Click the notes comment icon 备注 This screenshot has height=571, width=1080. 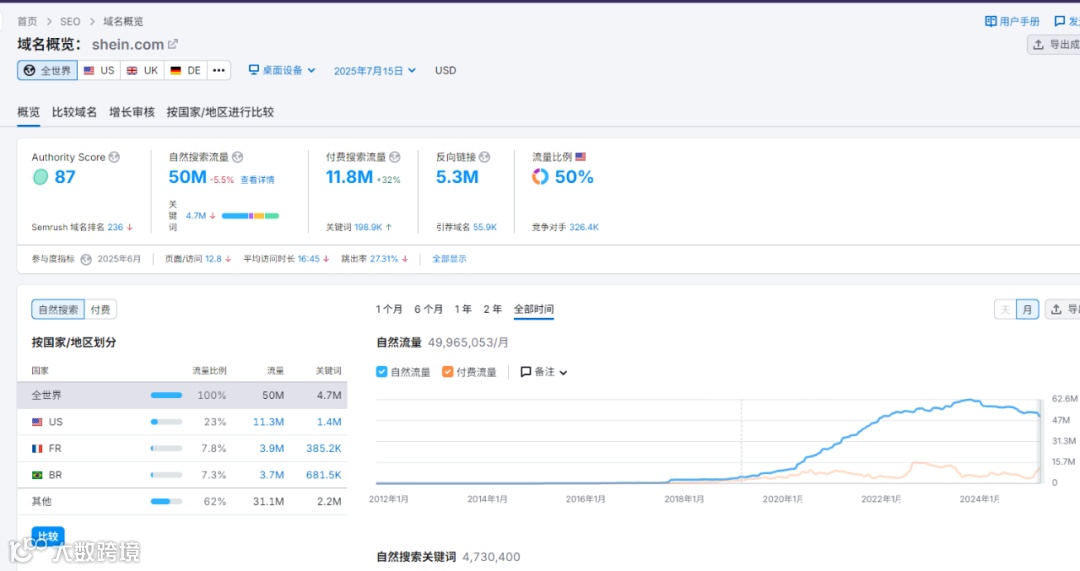click(526, 372)
